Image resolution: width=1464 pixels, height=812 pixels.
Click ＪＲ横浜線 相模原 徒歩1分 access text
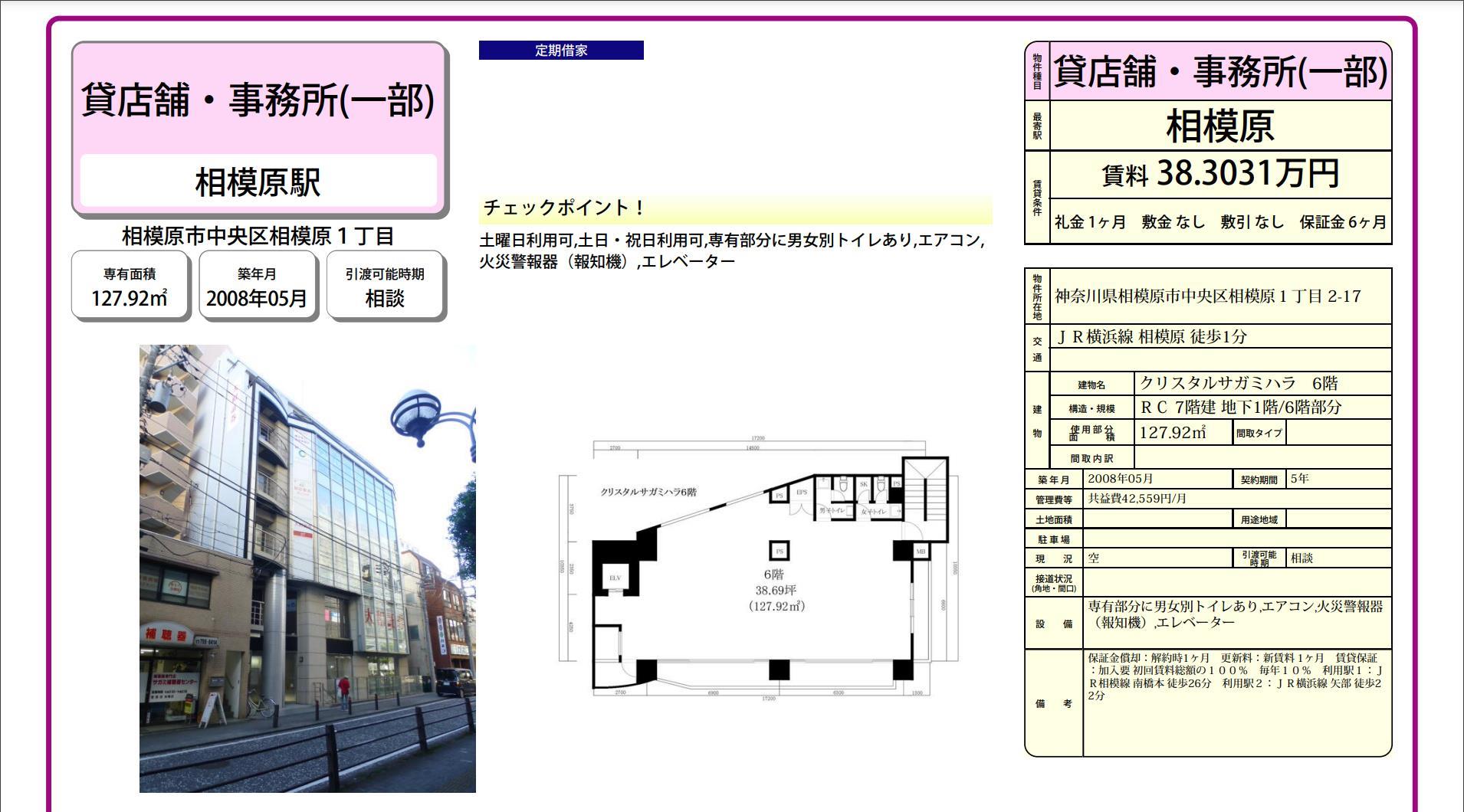point(1151,336)
